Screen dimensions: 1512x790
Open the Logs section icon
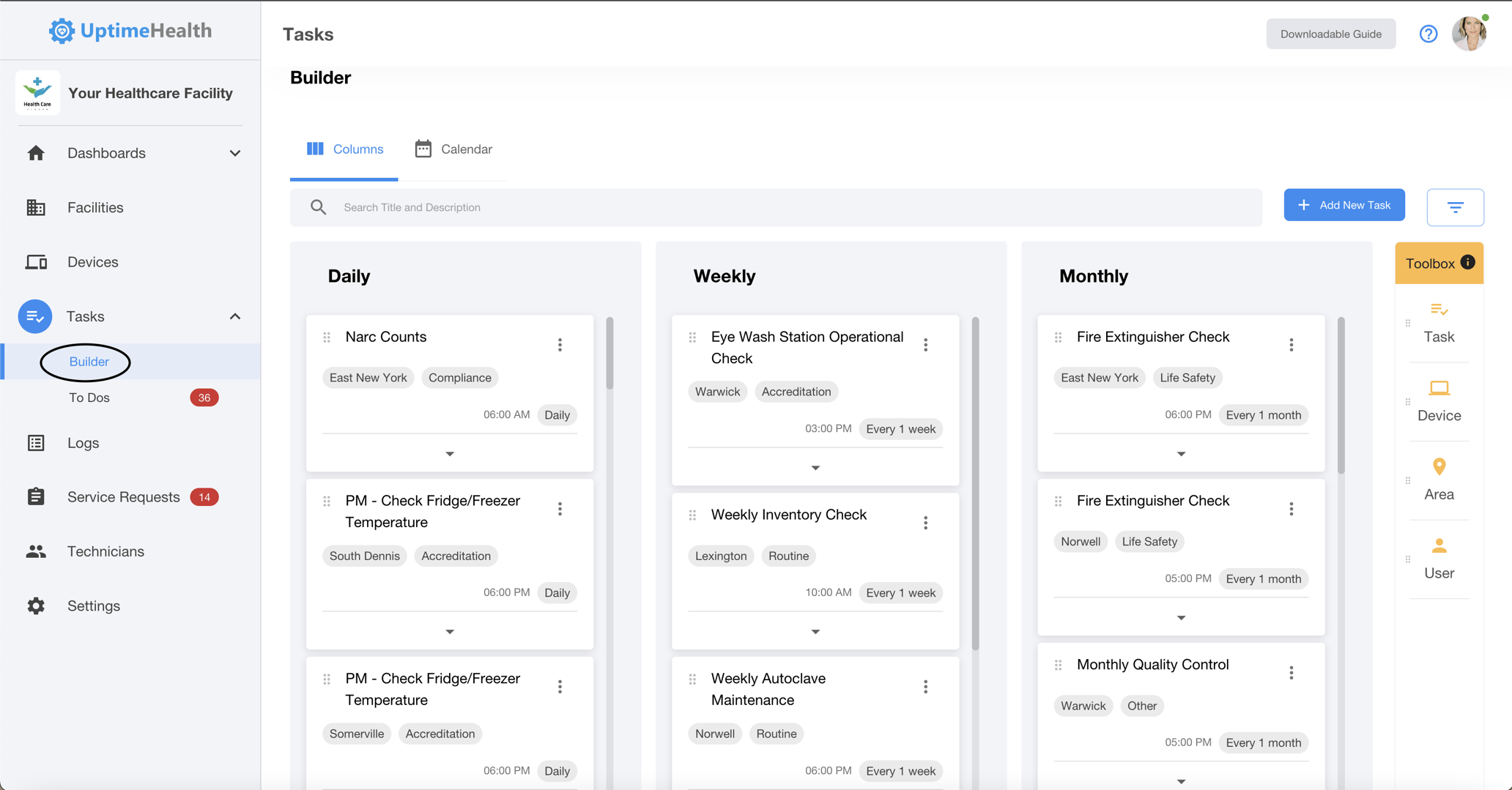coord(36,442)
